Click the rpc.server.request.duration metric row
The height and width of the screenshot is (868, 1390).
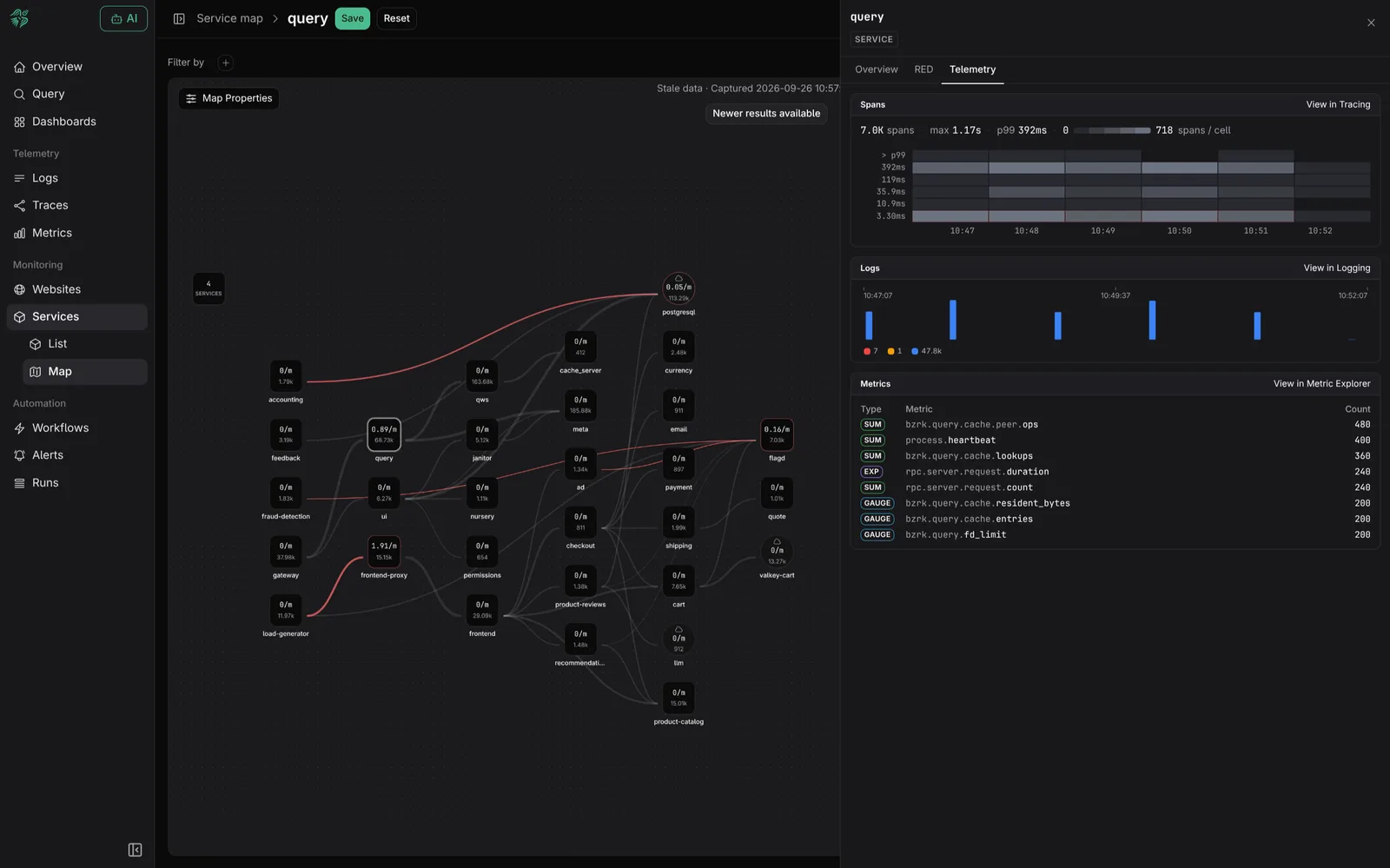(x=1115, y=472)
